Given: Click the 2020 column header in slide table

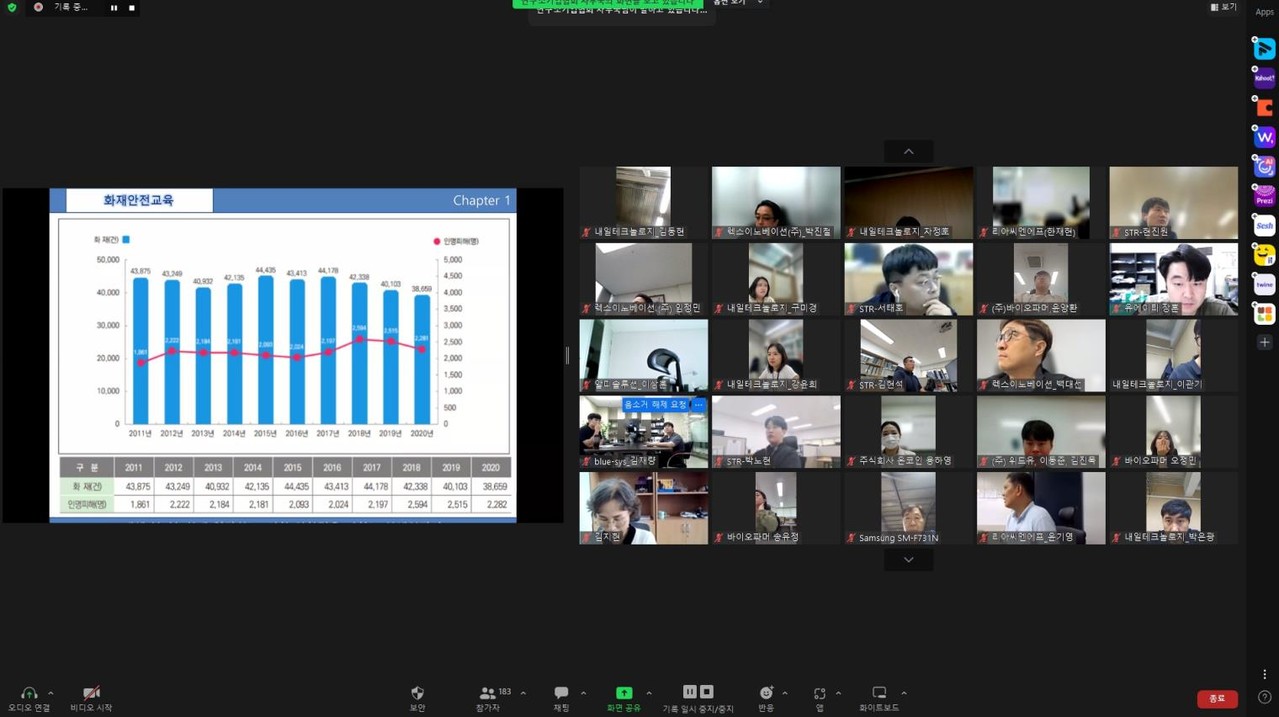Looking at the screenshot, I should (490, 467).
